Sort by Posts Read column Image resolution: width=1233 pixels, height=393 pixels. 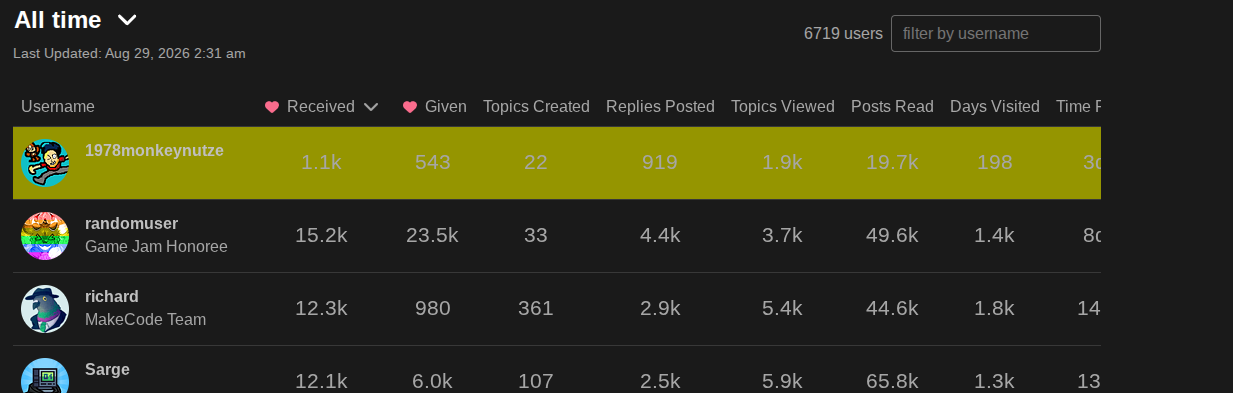[892, 106]
